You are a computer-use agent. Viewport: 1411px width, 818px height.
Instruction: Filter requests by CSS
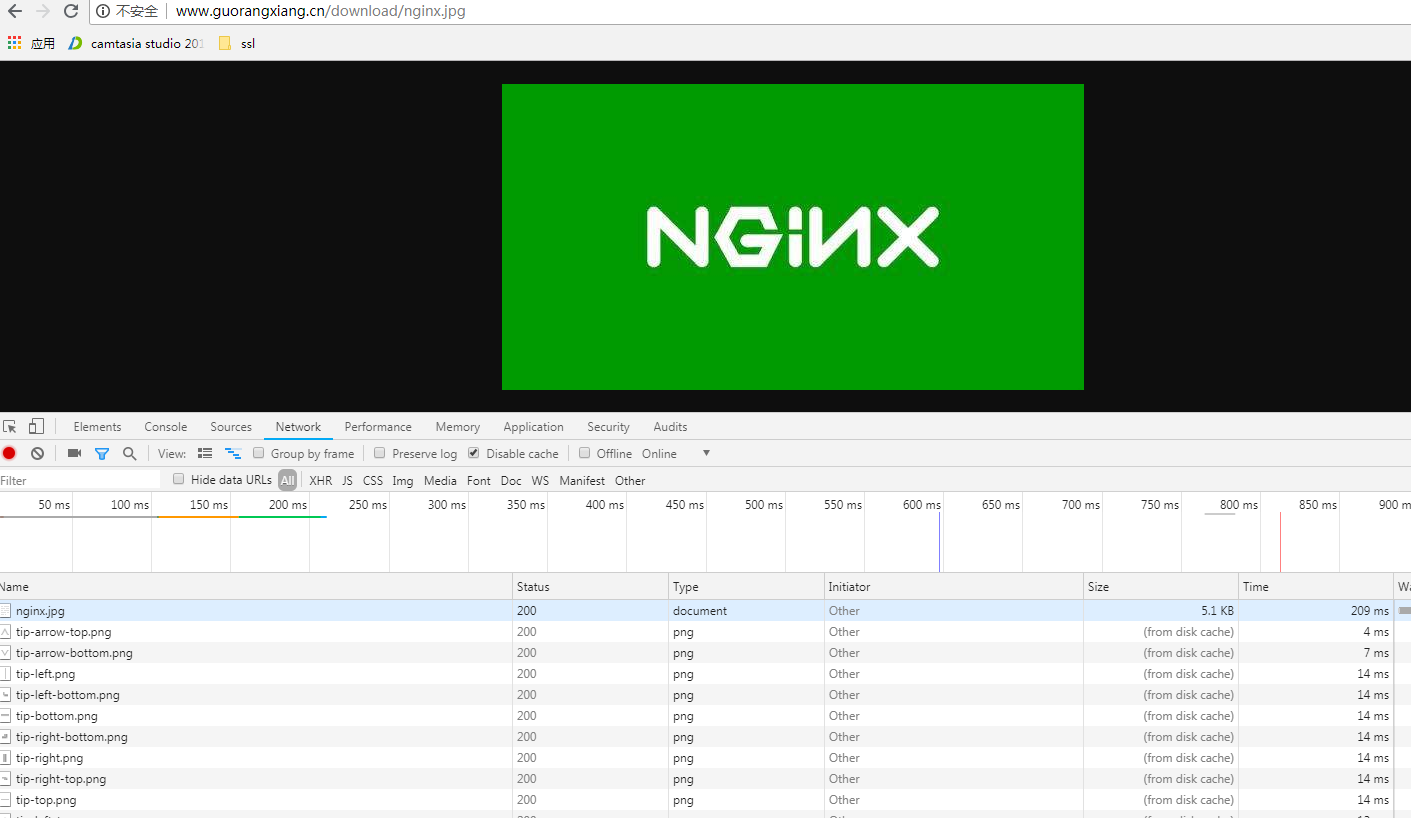[x=373, y=480]
